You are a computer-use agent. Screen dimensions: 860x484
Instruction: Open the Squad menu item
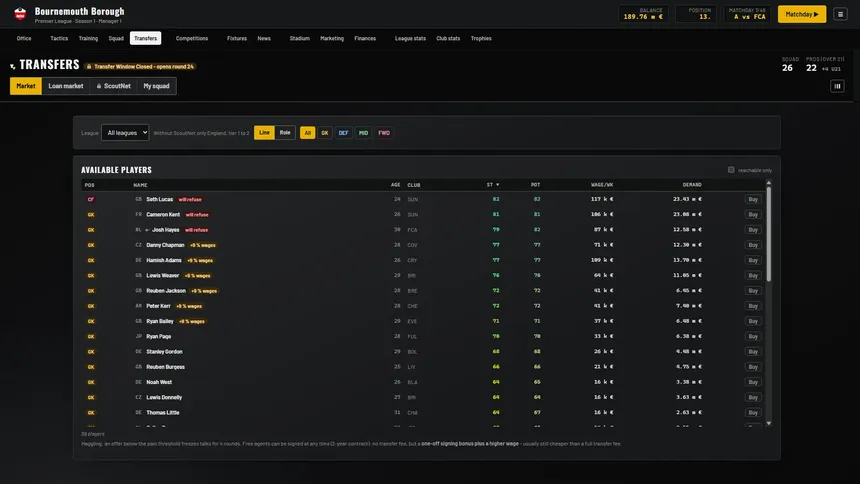116,38
